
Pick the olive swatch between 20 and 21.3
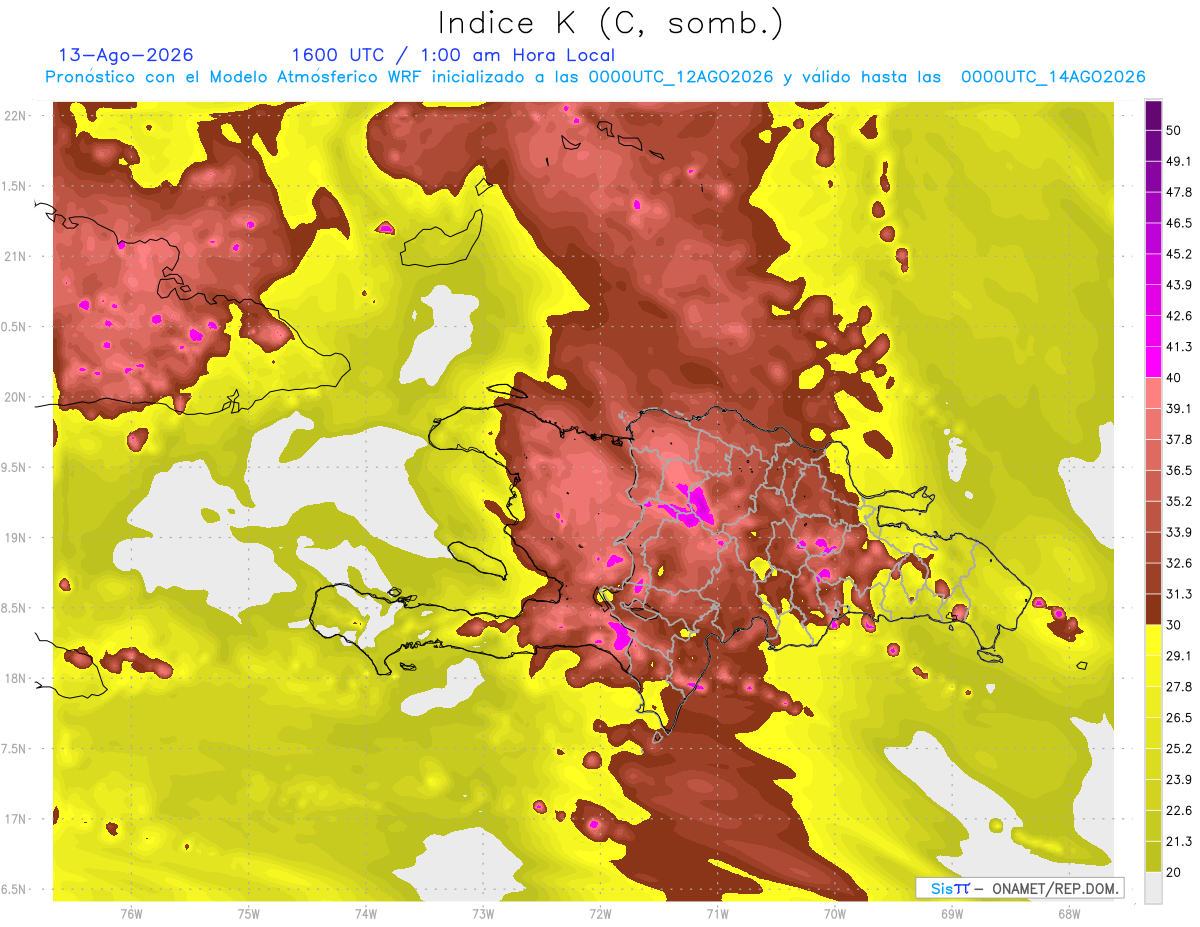1153,858
